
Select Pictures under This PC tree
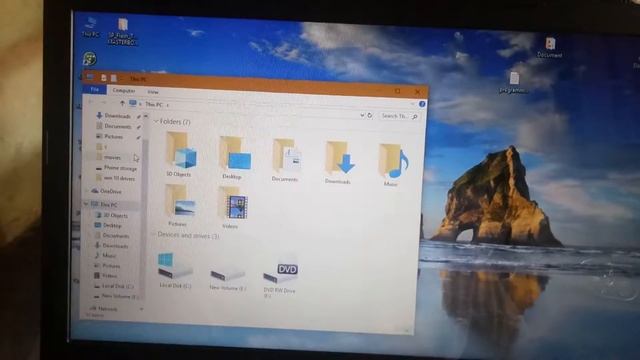click(x=111, y=266)
